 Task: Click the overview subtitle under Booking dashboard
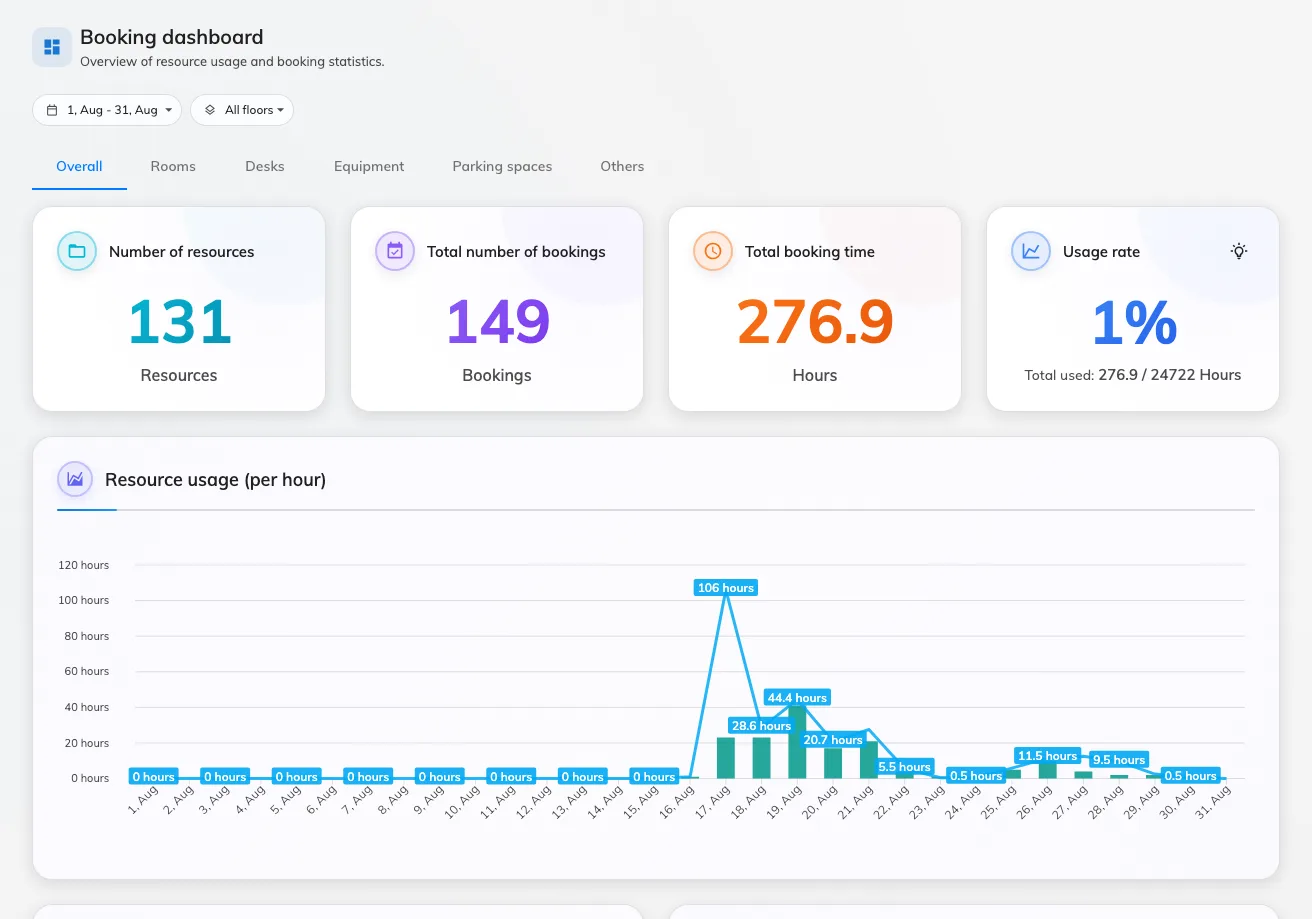click(x=232, y=62)
